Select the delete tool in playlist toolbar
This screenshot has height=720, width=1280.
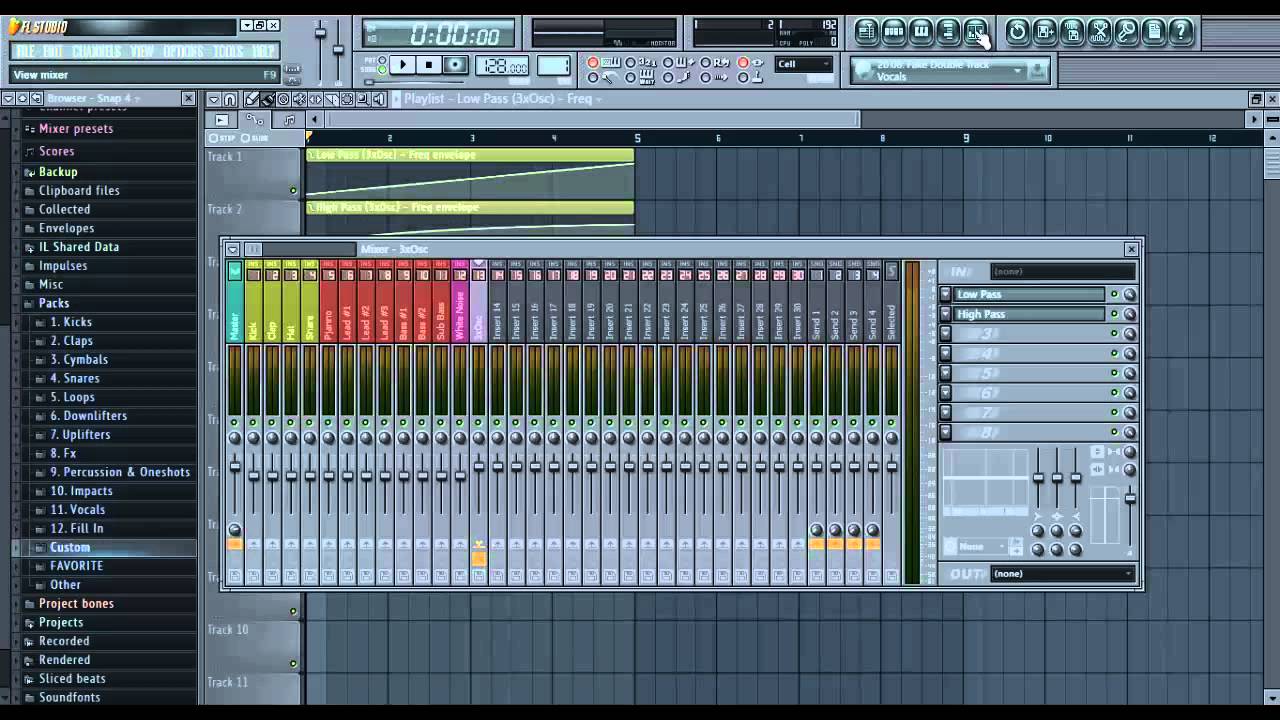coord(284,99)
